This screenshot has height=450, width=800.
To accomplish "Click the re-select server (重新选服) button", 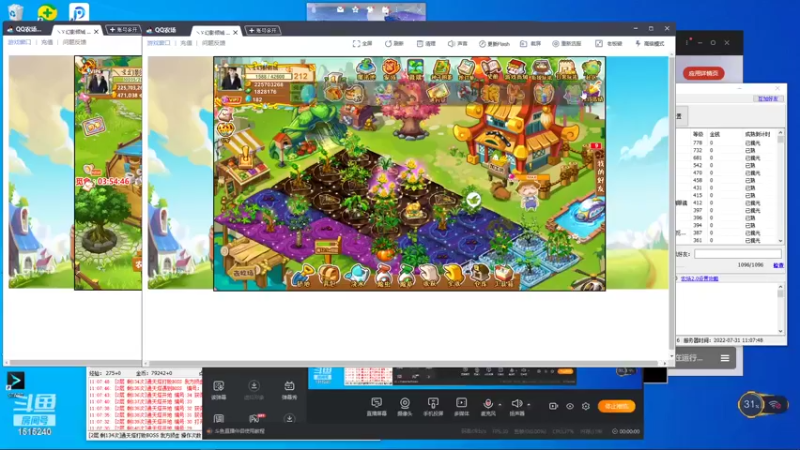I will coord(566,44).
